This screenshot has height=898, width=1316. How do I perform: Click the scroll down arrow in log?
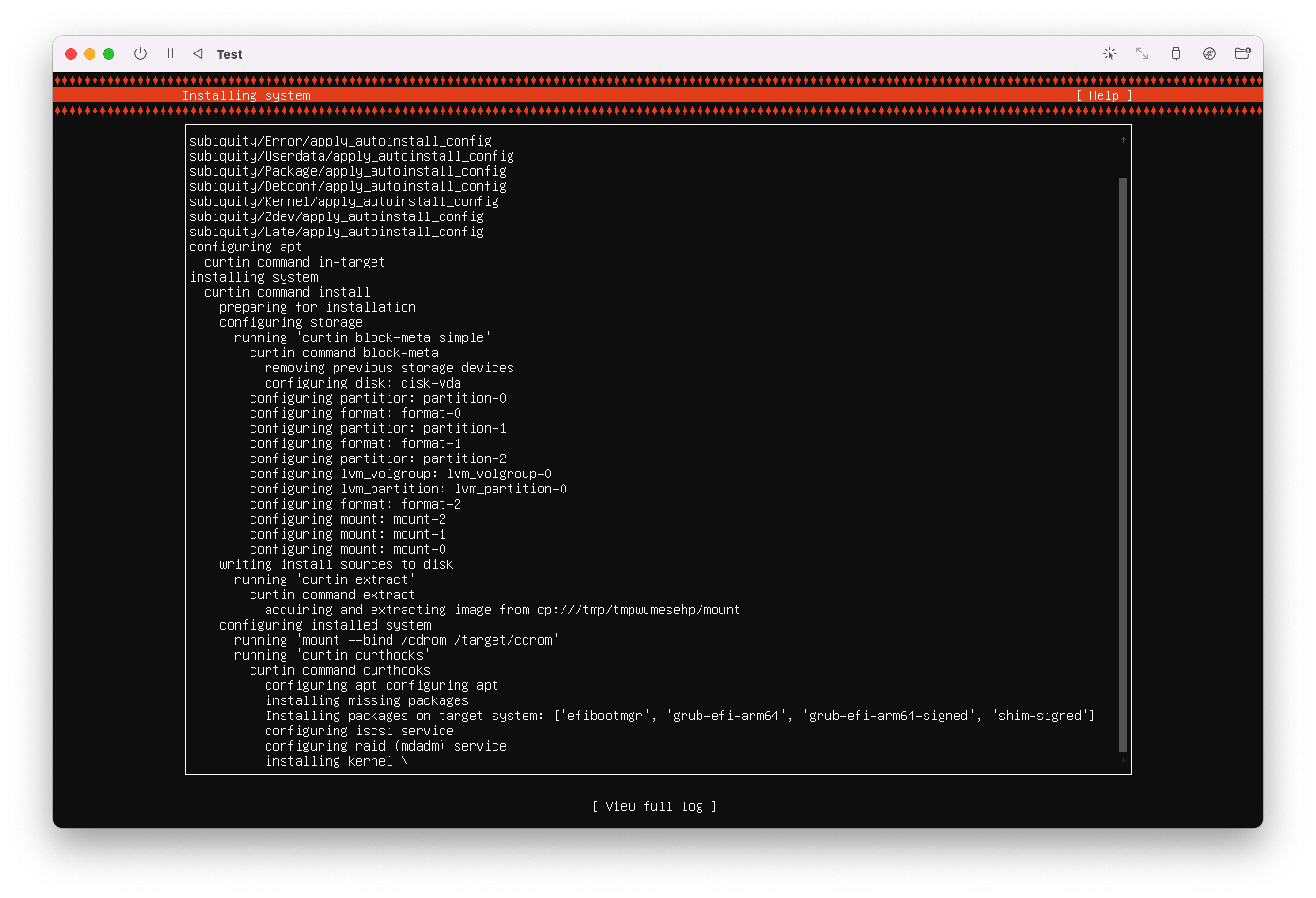(x=1123, y=760)
